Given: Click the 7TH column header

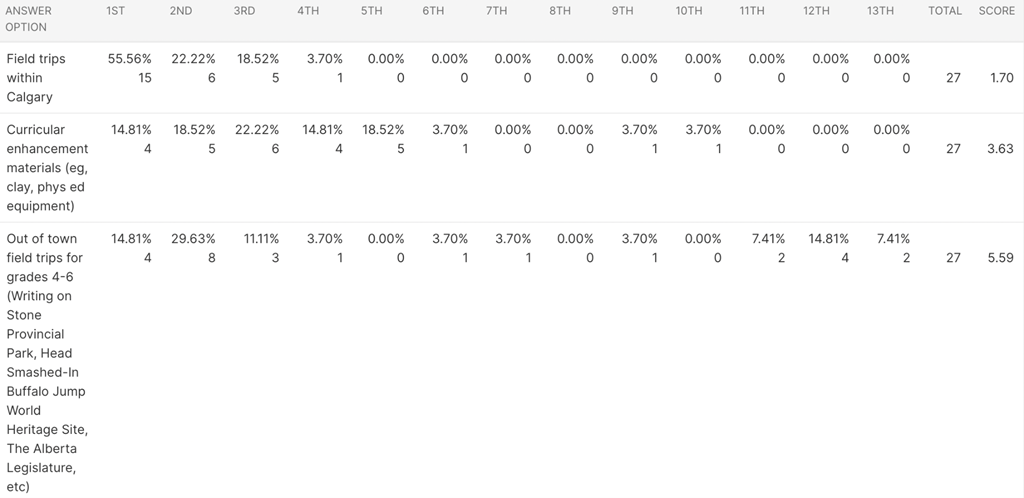Looking at the screenshot, I should pyautogui.click(x=497, y=11).
